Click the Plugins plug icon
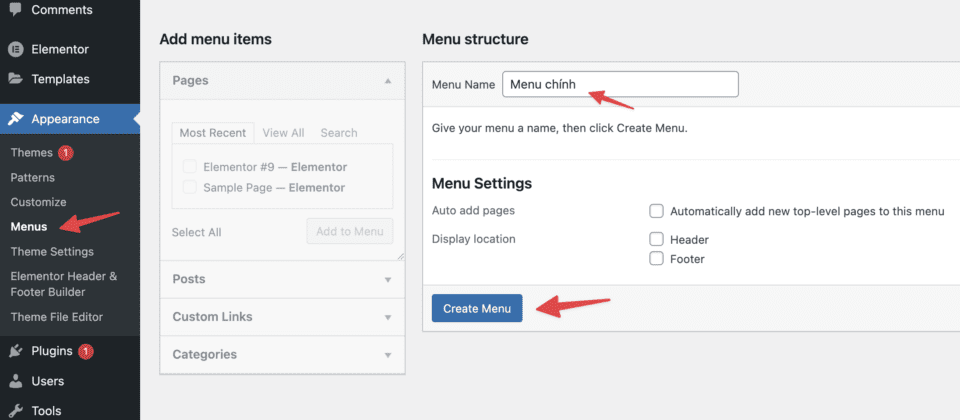The height and width of the screenshot is (420, 960). point(16,351)
